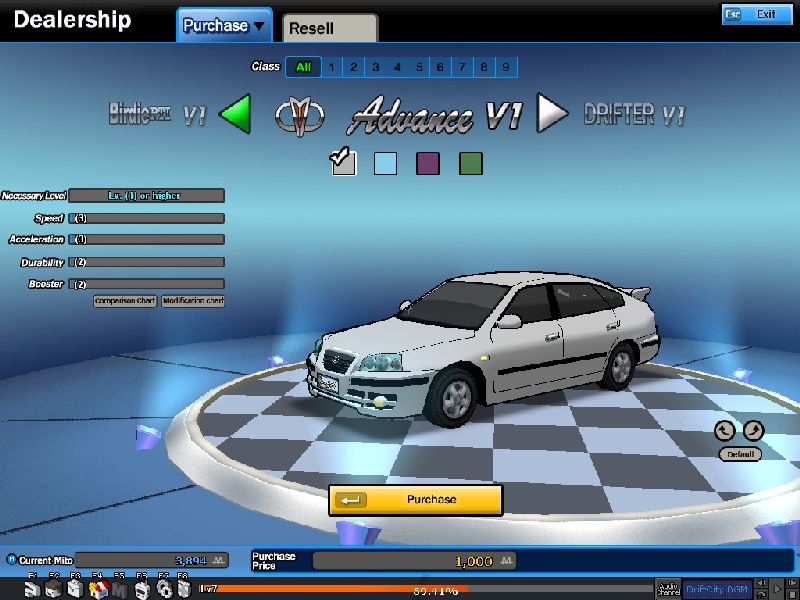Select the checked white car color
The width and height of the screenshot is (800, 600).
(343, 162)
